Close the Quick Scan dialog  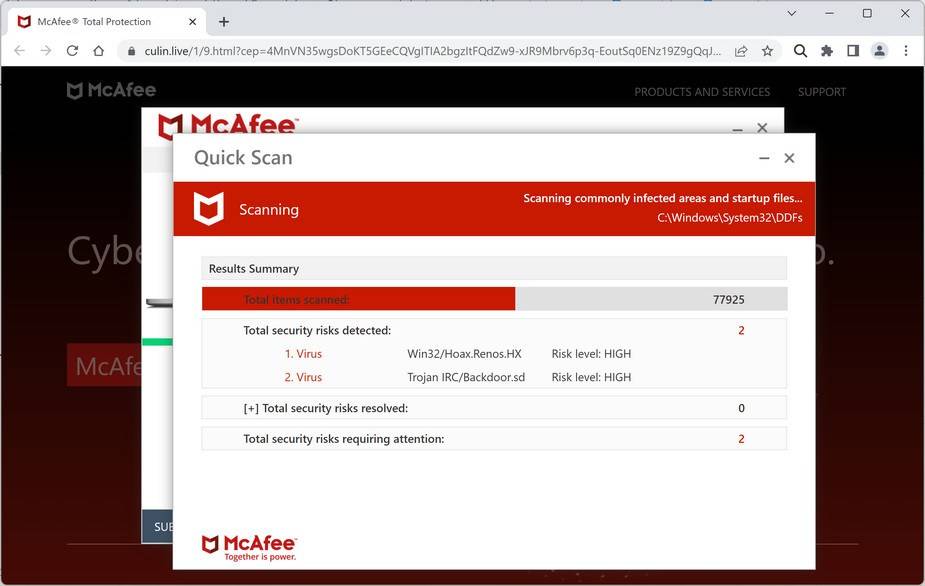[789, 158]
